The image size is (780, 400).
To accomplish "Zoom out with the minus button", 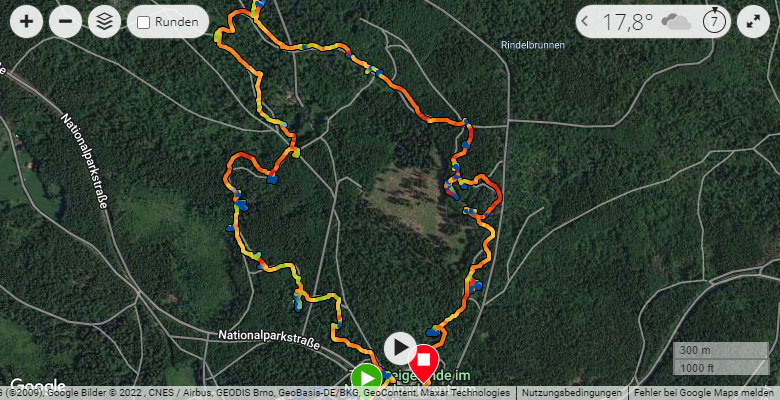I will [x=65, y=21].
